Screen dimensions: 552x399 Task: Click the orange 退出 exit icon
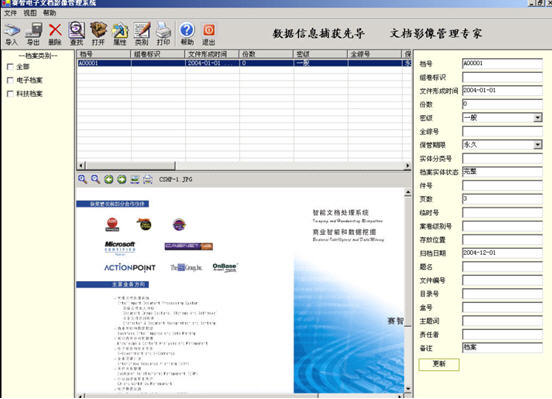pos(208,34)
